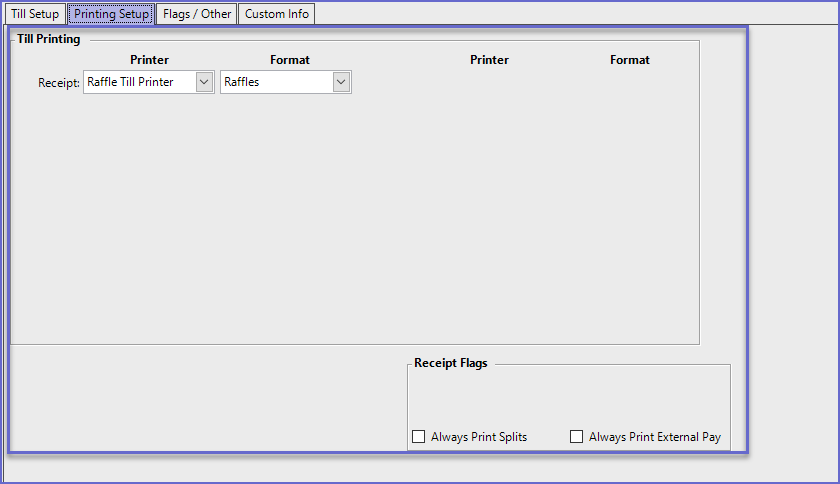
Task: Enable Always Print Splits checkbox
Action: [x=418, y=436]
